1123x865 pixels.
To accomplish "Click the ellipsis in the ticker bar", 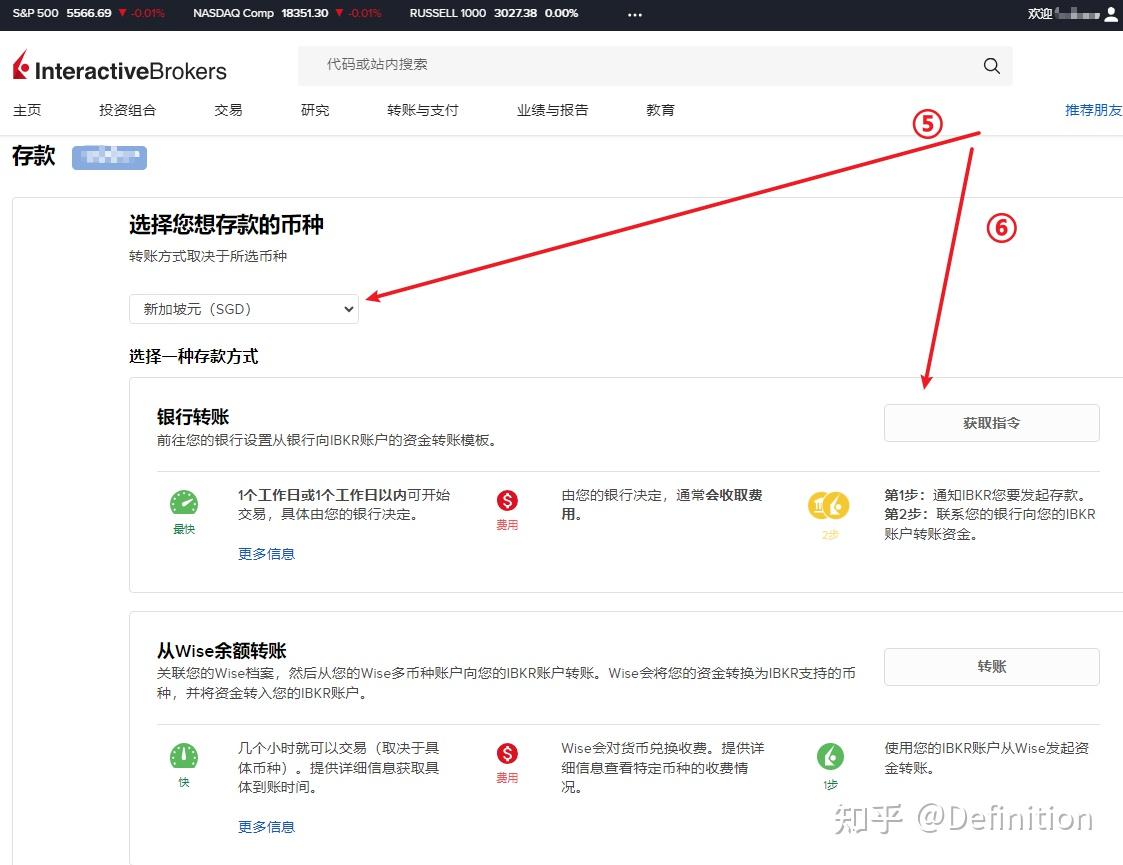I will [x=634, y=14].
